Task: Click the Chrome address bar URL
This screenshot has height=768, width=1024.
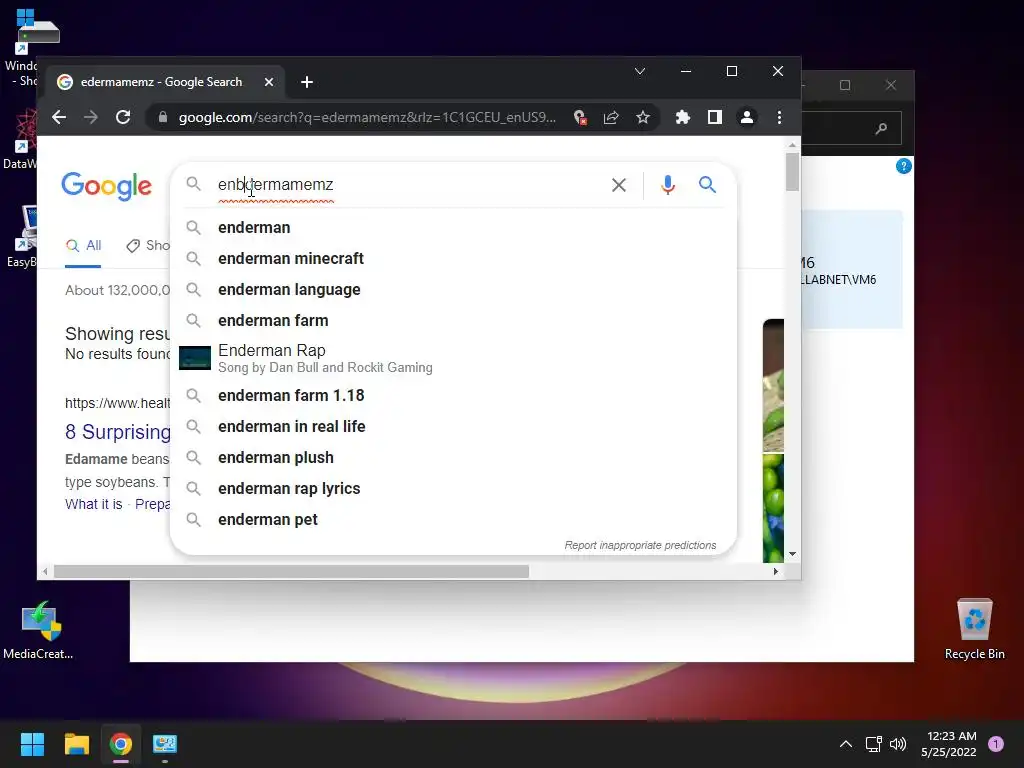Action: point(367,118)
